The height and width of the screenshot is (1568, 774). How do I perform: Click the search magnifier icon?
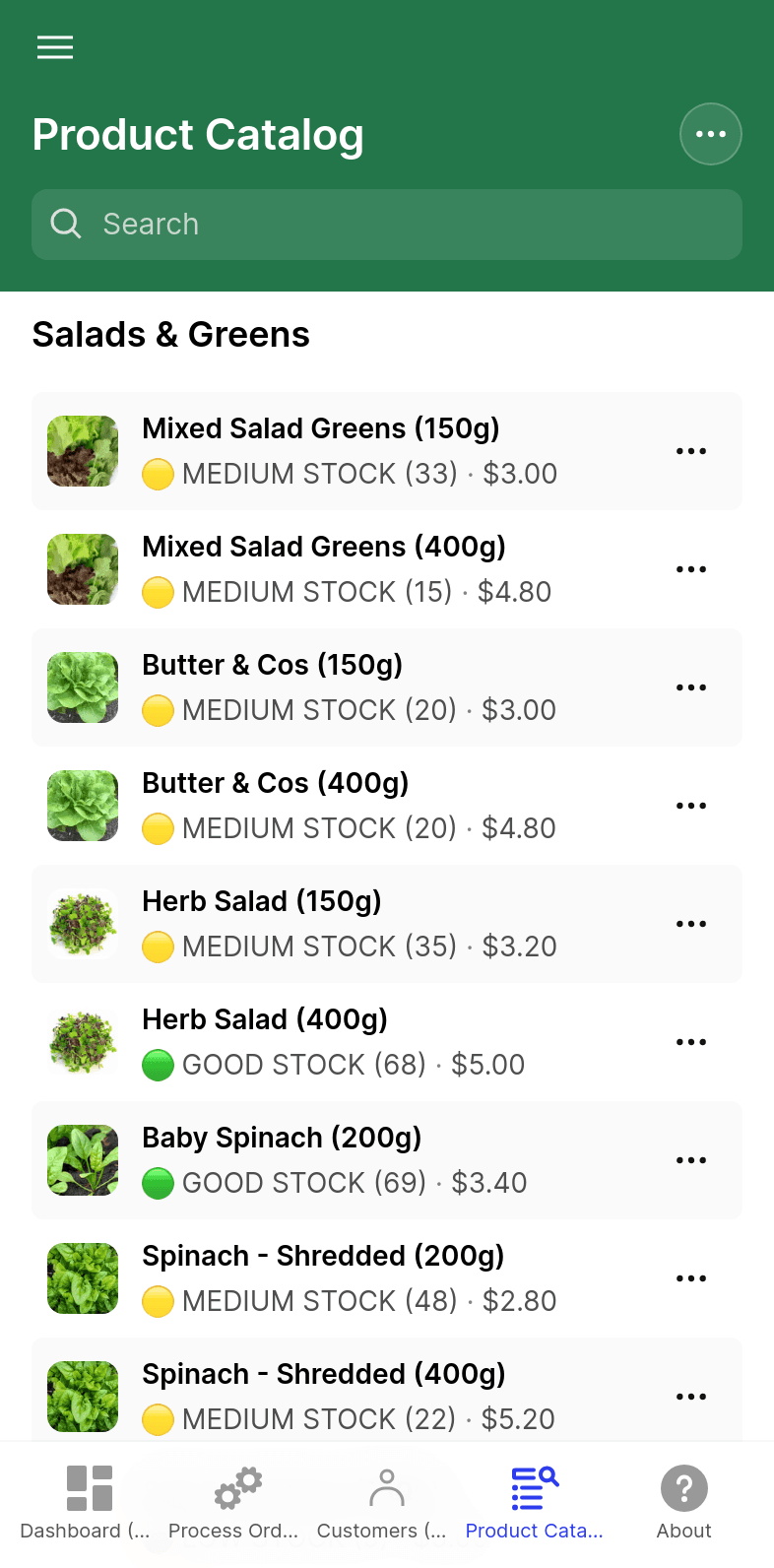tap(66, 224)
